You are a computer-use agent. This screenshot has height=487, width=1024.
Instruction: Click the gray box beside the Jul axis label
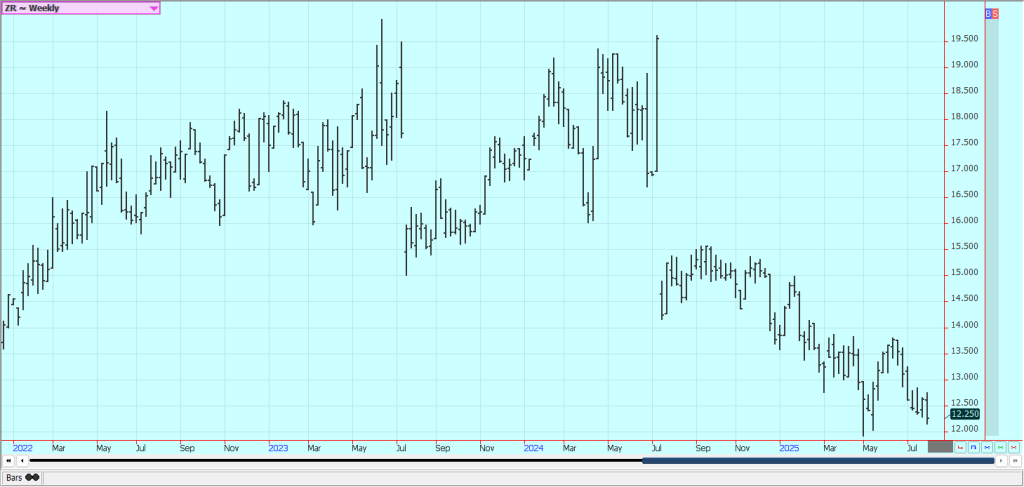pos(940,447)
